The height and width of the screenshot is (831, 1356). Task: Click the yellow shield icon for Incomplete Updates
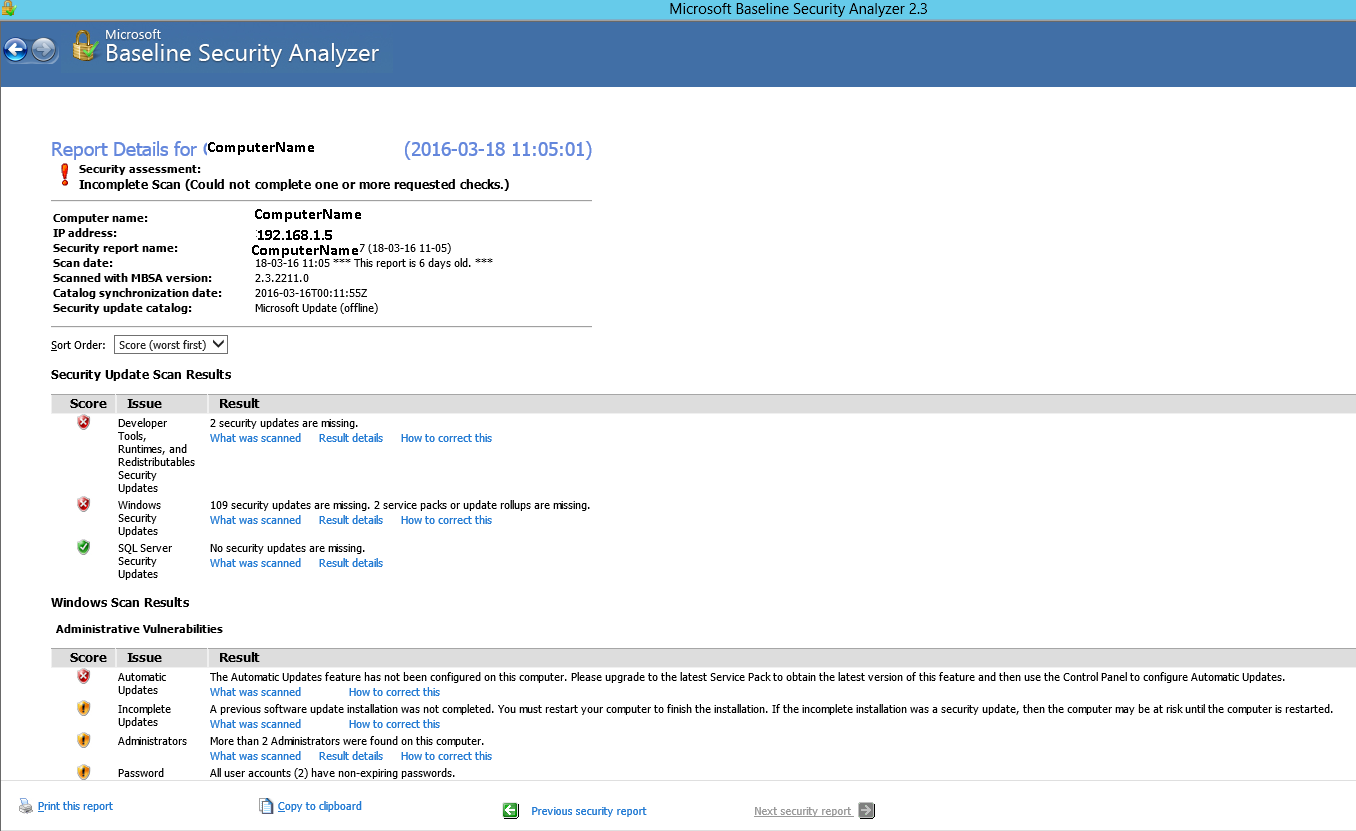pos(84,709)
